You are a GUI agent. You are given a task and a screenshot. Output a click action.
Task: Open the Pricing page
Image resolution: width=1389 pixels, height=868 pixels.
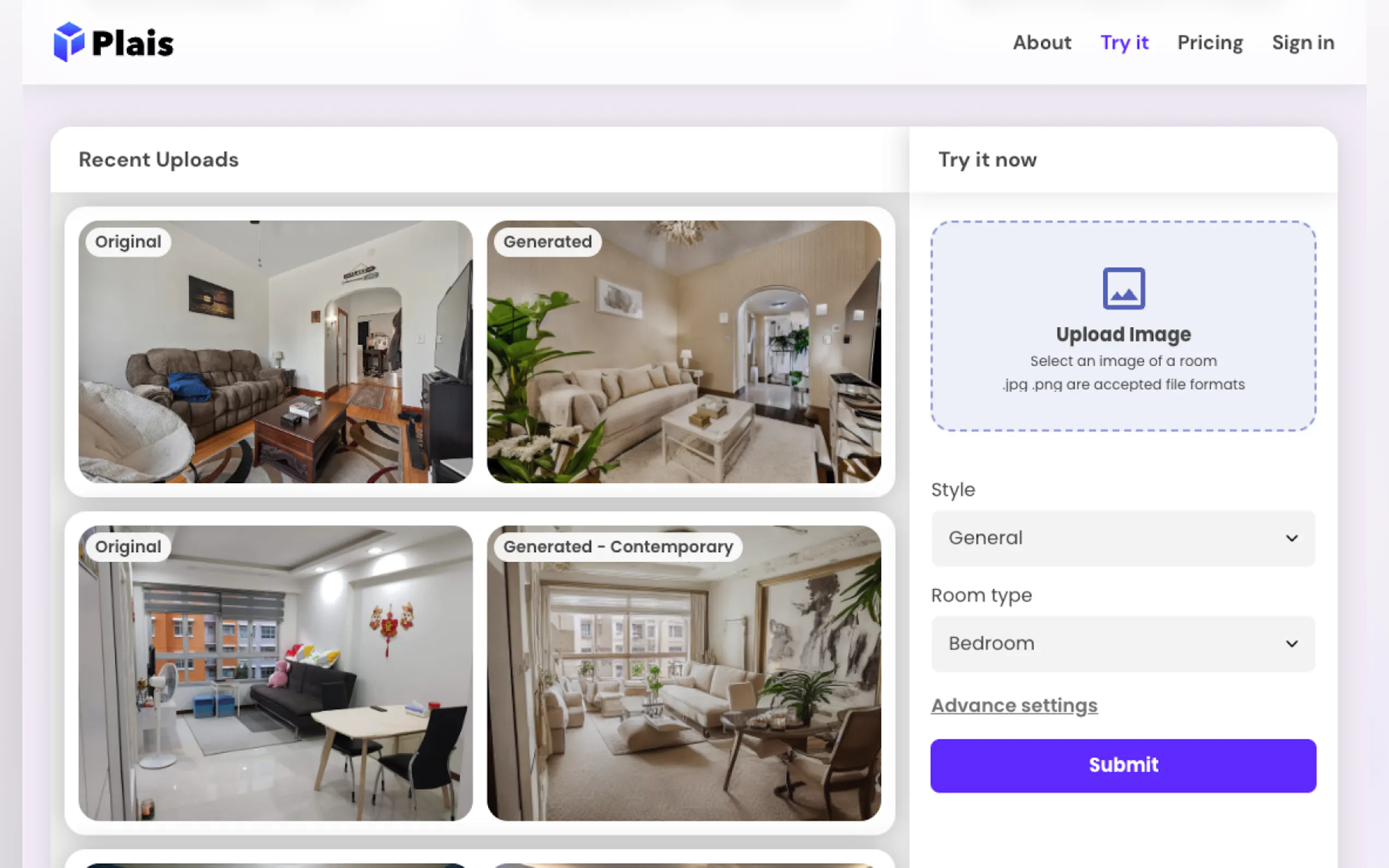[x=1210, y=43]
